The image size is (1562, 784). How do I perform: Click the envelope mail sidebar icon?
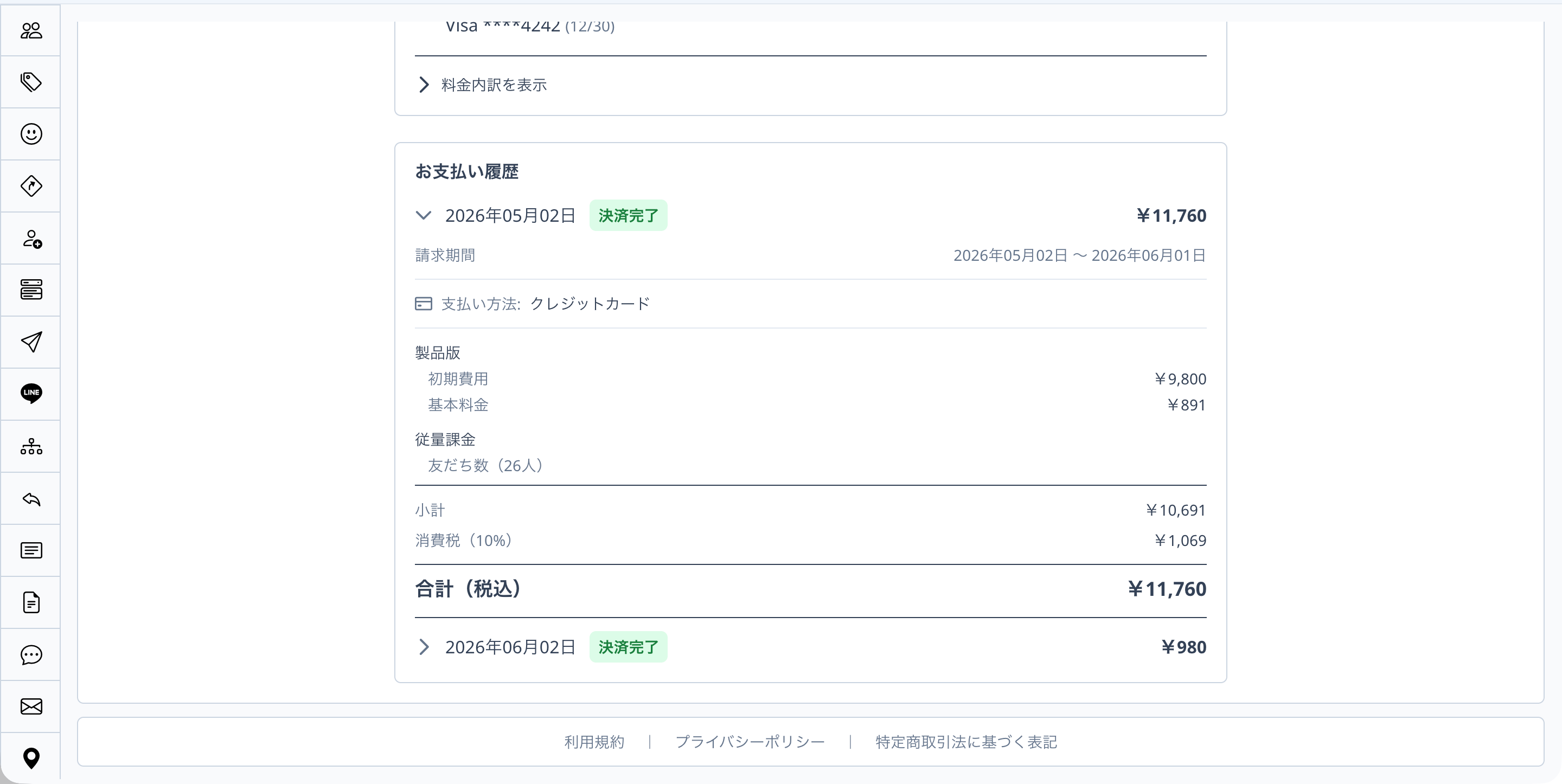click(x=31, y=706)
